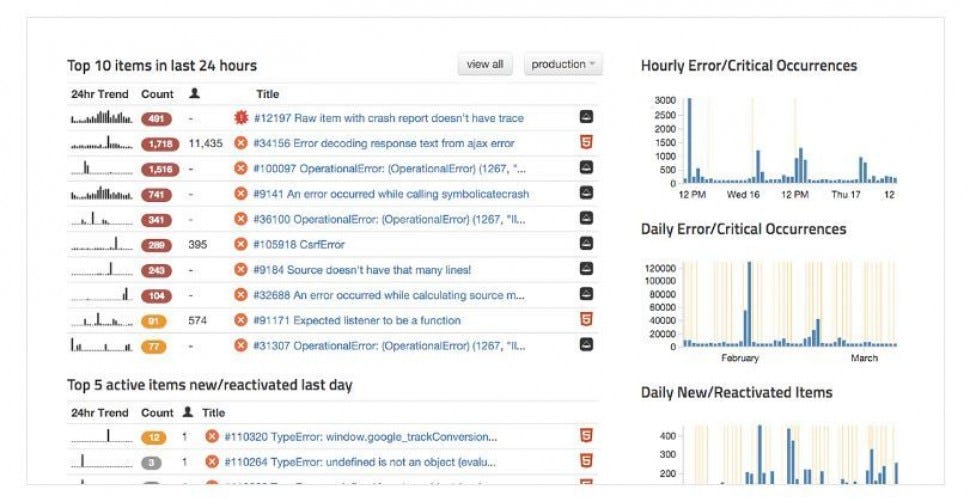Click the platform icon on #31307 OperationalError row
Image resolution: width=970 pixels, height=502 pixels.
(x=586, y=345)
